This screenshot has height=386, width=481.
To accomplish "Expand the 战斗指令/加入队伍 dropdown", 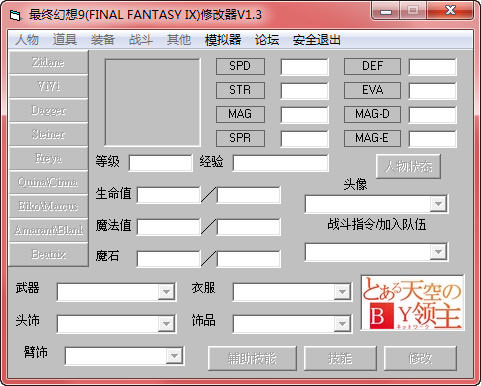I will [438, 252].
